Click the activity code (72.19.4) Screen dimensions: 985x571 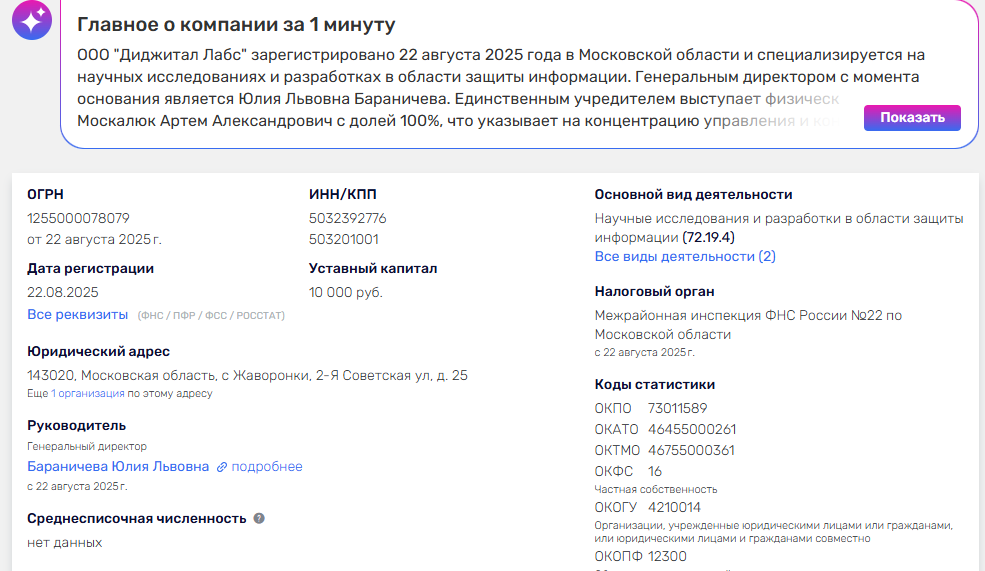pyautogui.click(x=708, y=237)
